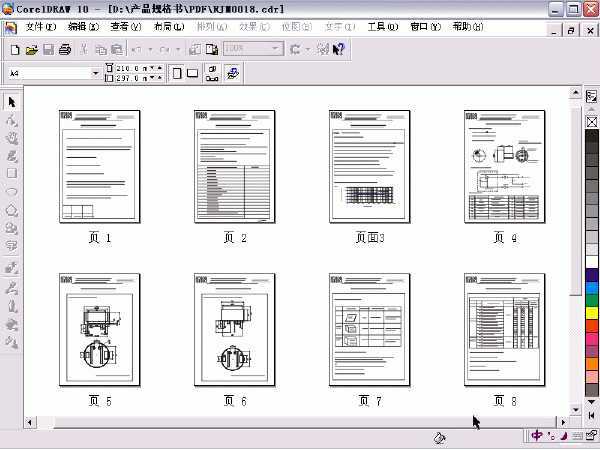Open the 布局 (Layout) menu
This screenshot has height=450, width=600.
169,27
